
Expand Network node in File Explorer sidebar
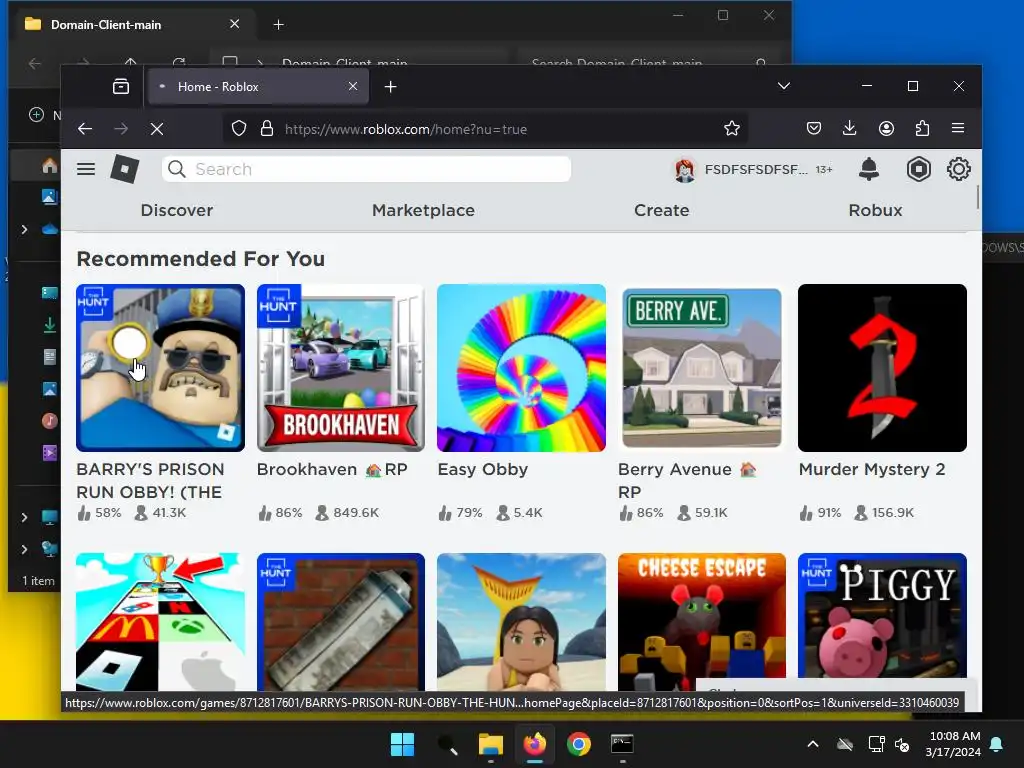pyautogui.click(x=24, y=549)
